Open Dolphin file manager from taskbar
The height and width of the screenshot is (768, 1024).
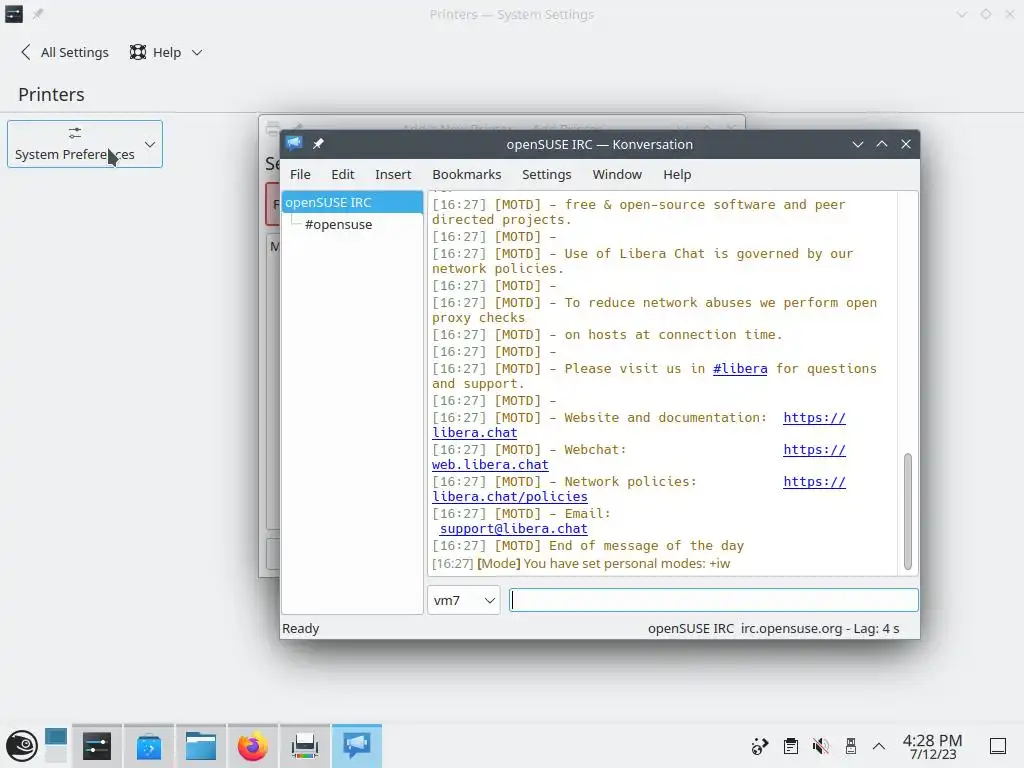click(200, 746)
